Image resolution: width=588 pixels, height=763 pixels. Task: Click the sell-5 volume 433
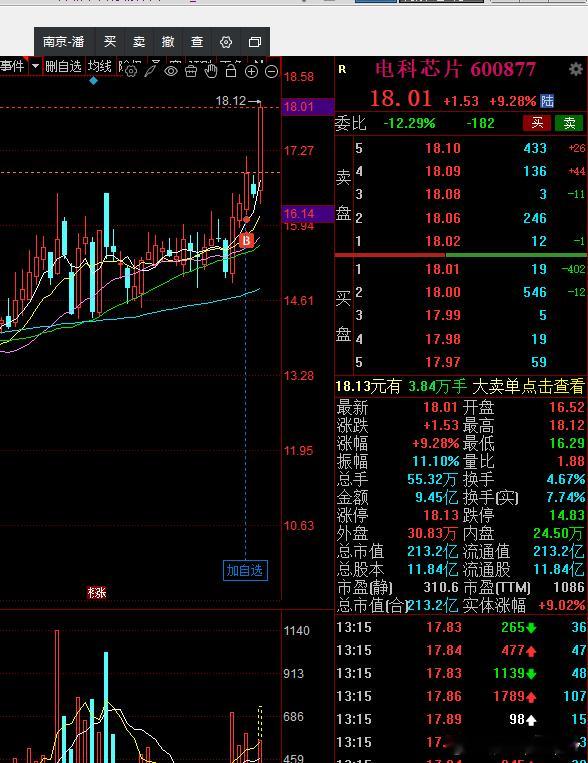click(535, 148)
